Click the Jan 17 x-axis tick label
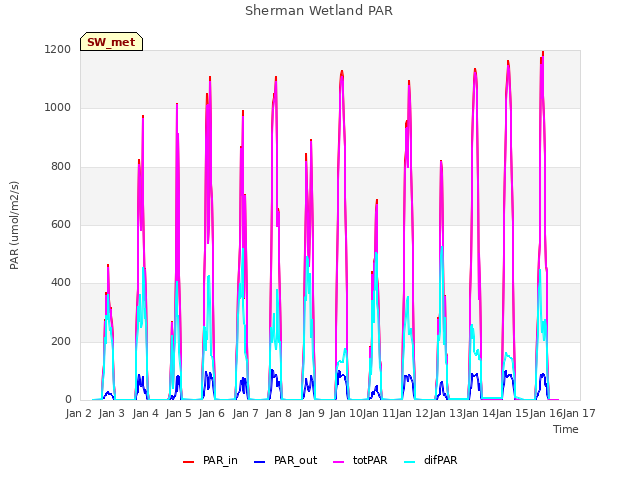Screen dimensions: 640x480 579,413
